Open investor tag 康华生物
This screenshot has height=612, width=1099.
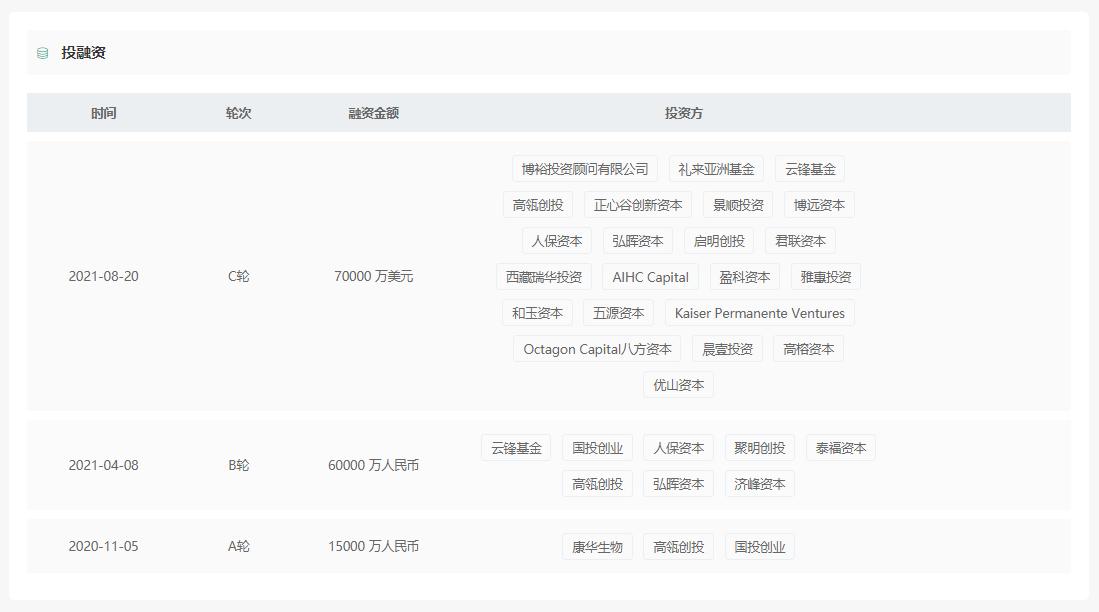tap(597, 547)
